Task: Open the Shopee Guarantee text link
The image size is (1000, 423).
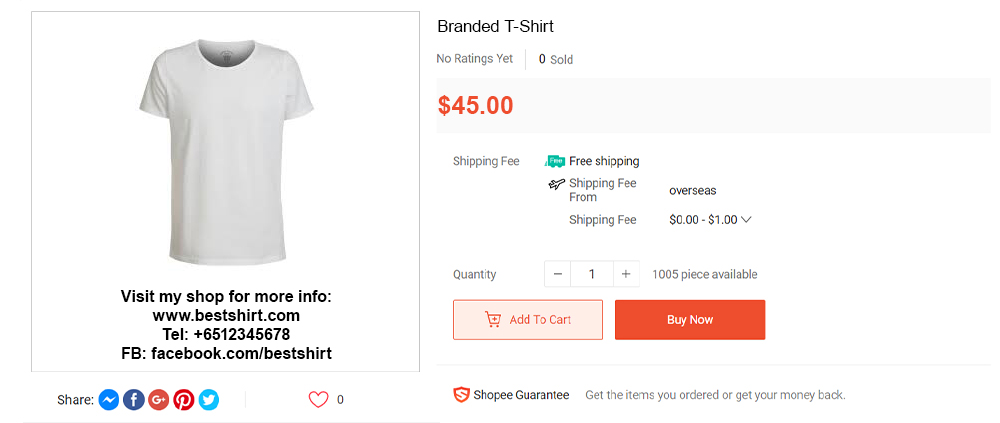Action: pos(521,395)
